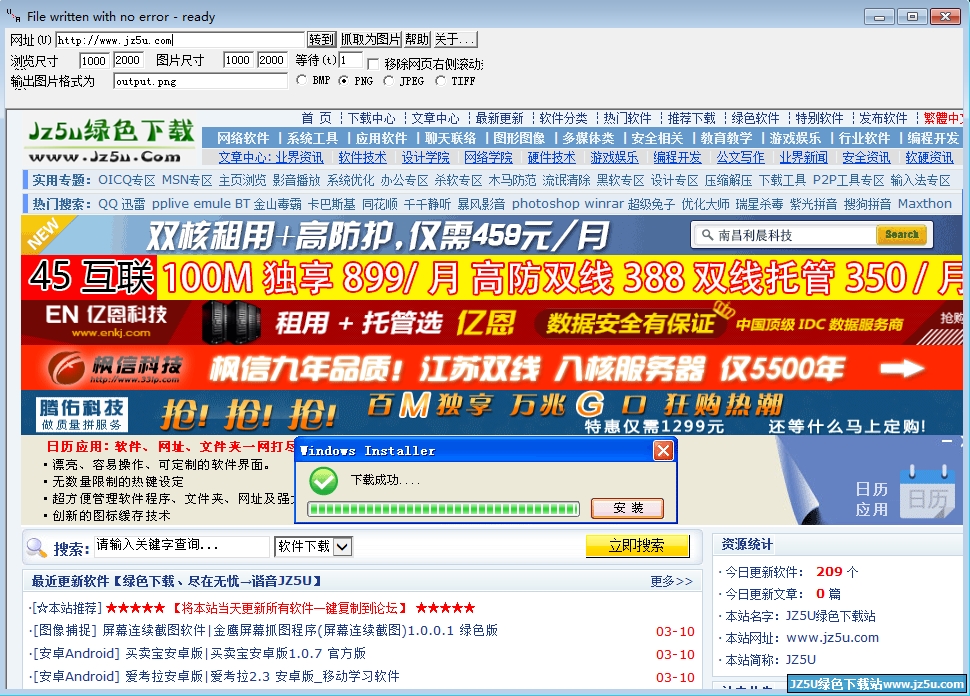This screenshot has width=970, height=696.
Task: Click the www.jz5u.com site address link
Action: 832,638
